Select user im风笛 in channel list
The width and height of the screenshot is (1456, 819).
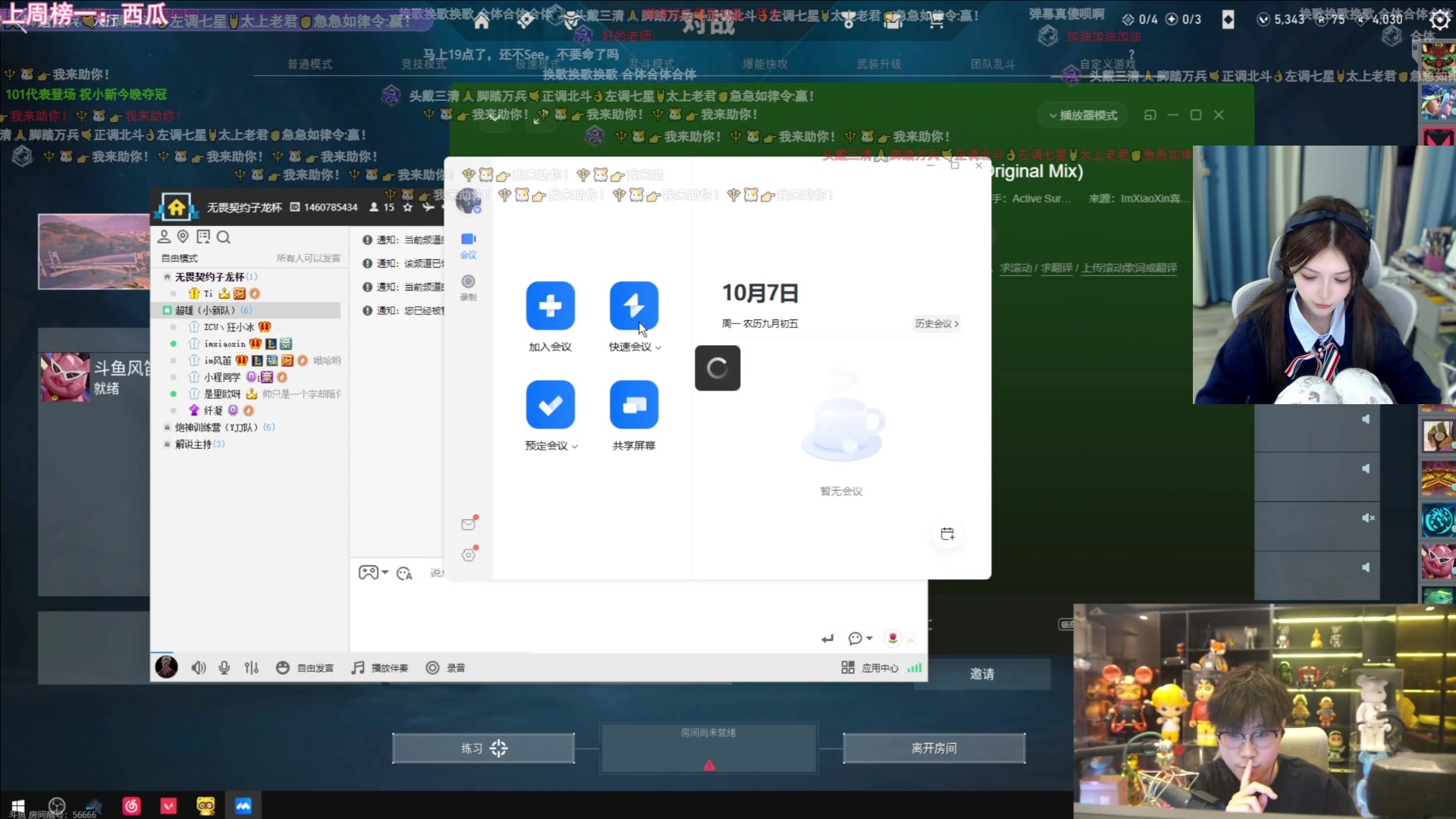[x=218, y=360]
